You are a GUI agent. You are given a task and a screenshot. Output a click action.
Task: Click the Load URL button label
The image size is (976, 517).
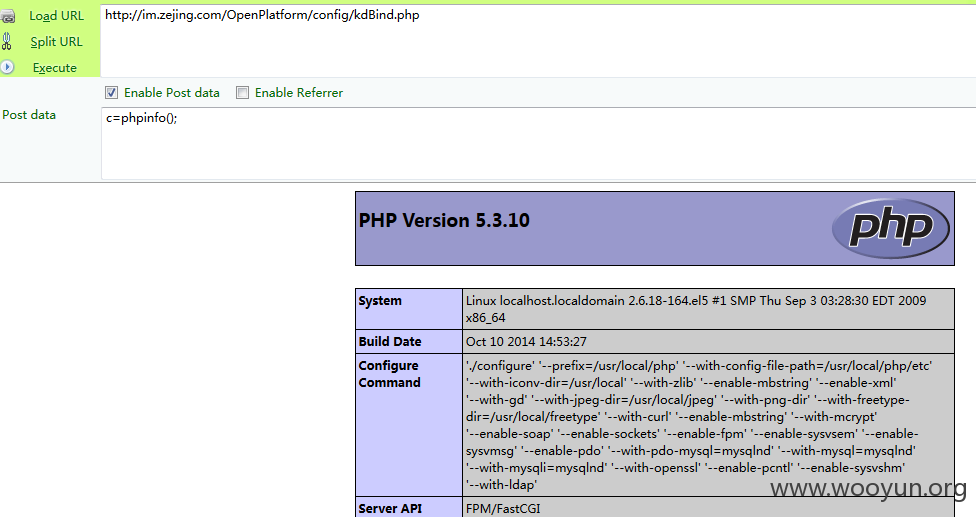click(57, 16)
